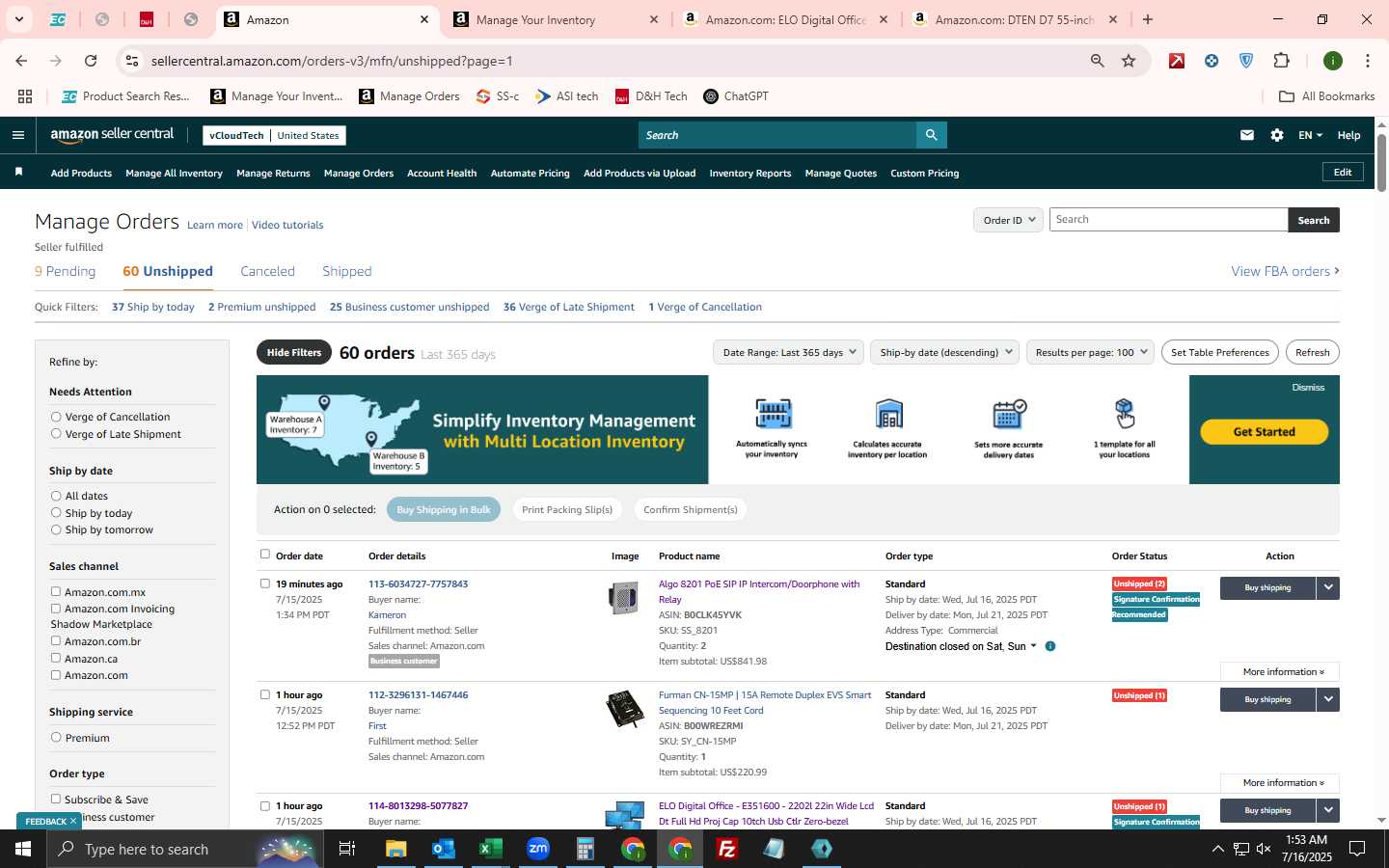Reload the page with refresh icon
The image size is (1389, 868).
91,61
